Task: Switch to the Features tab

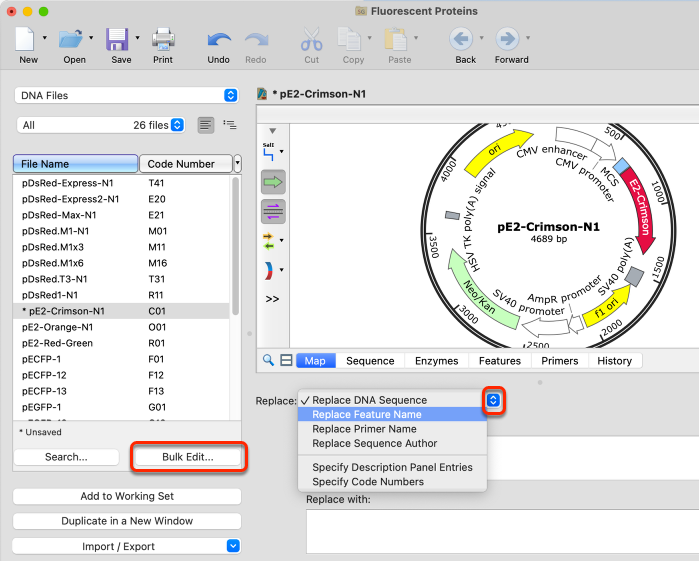Action: (500, 360)
